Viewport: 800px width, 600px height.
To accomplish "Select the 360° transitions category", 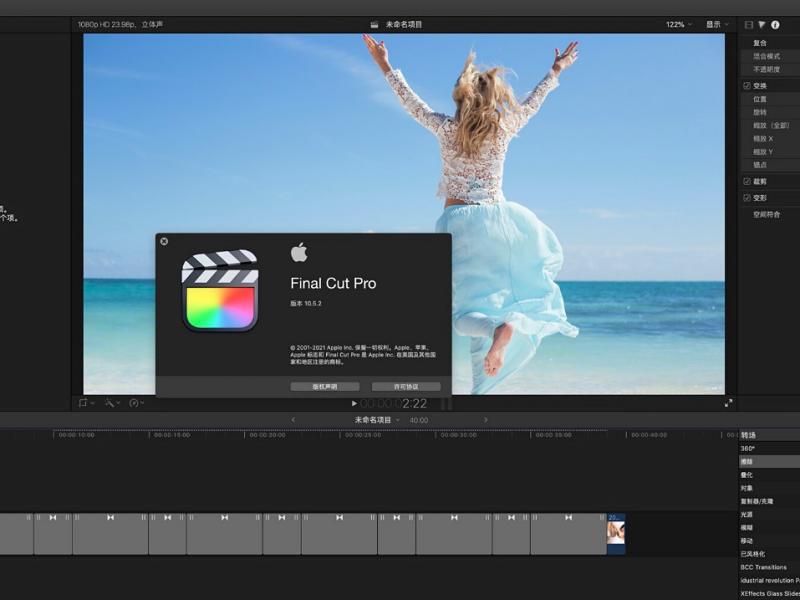I will (748, 448).
